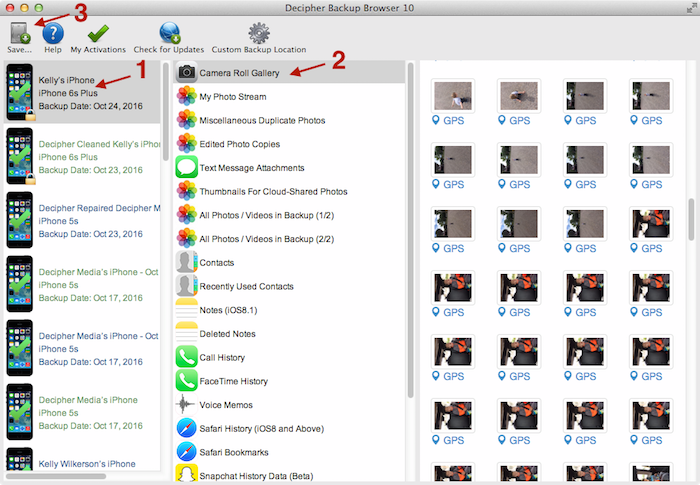Click the Deleted Notes notepad icon
The height and width of the screenshot is (485, 700).
point(187,333)
